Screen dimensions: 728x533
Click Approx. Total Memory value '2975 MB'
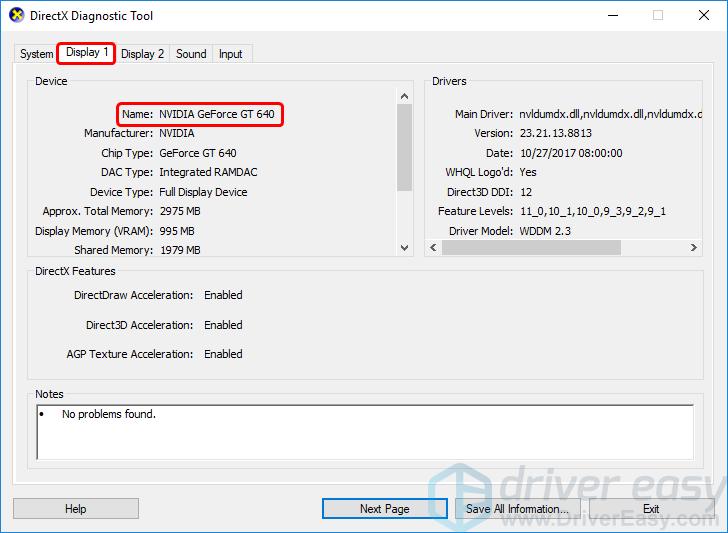click(x=180, y=211)
